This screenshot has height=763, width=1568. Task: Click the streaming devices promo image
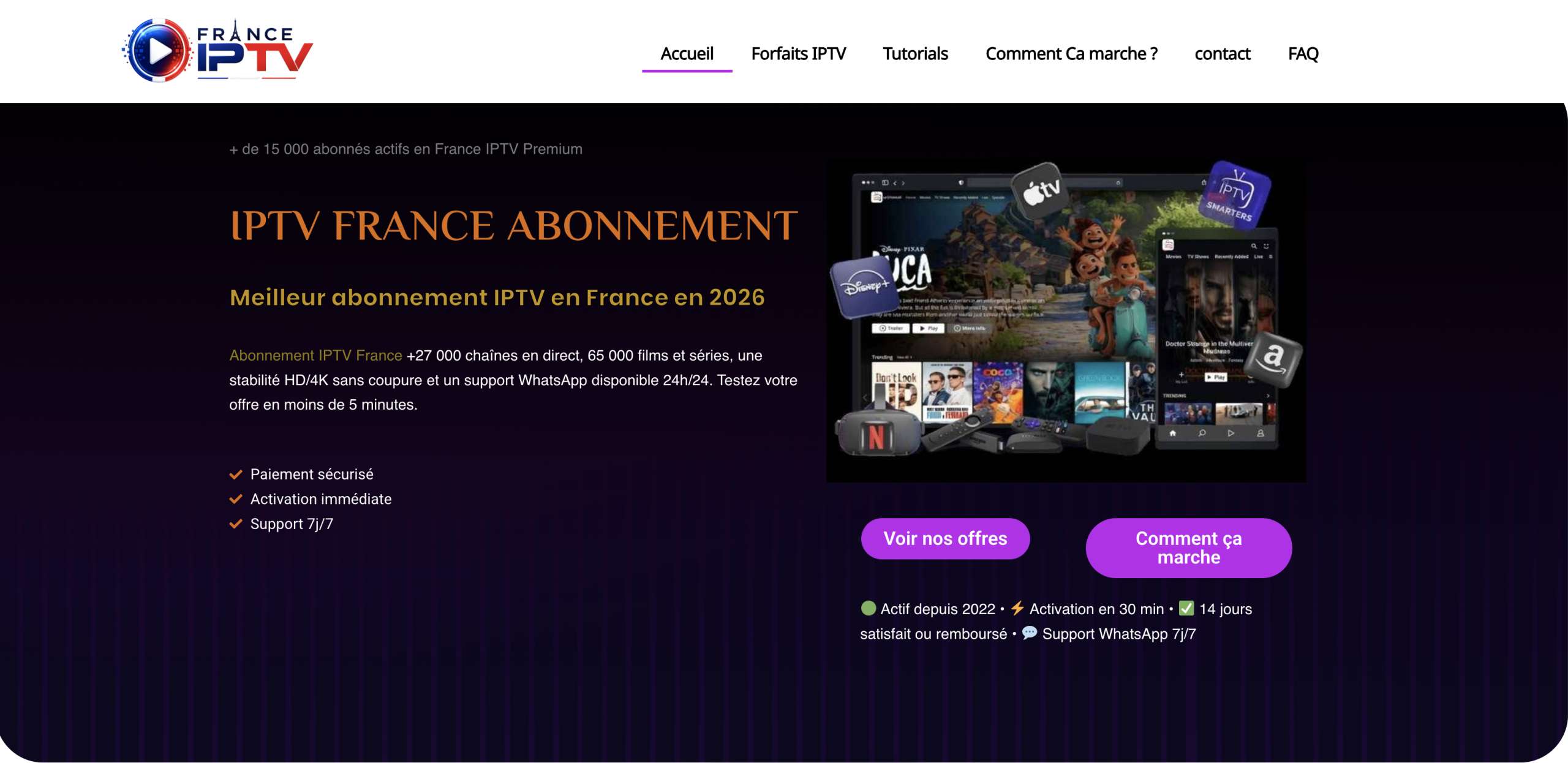coord(1066,320)
